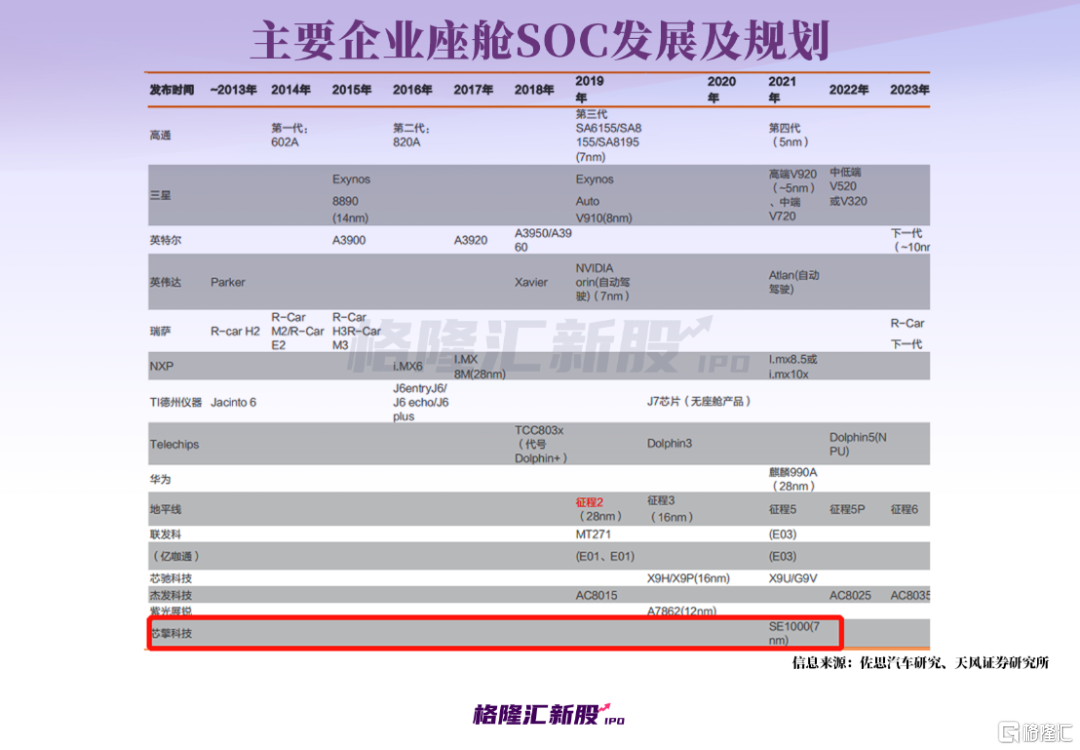Click the 征程5P cell

coord(847,510)
